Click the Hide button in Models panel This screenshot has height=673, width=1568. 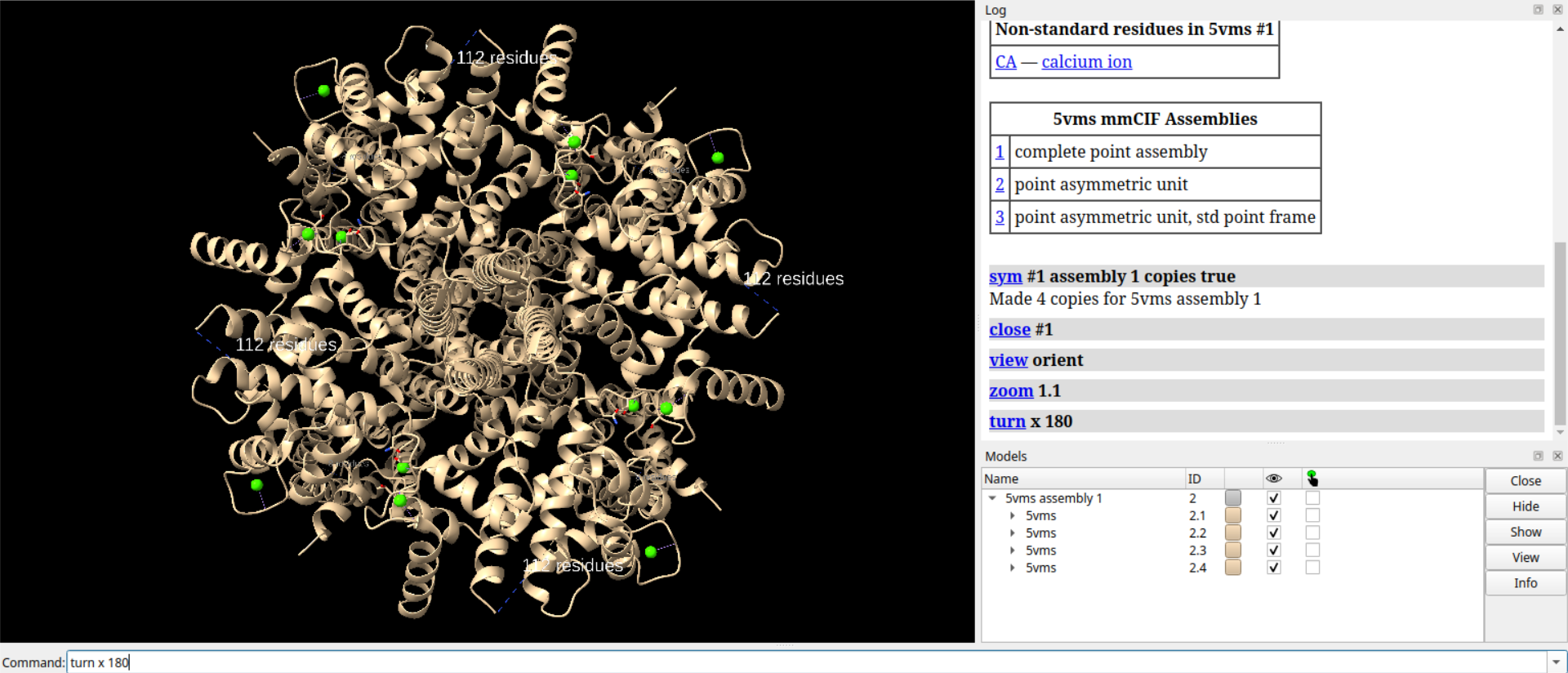[1526, 506]
